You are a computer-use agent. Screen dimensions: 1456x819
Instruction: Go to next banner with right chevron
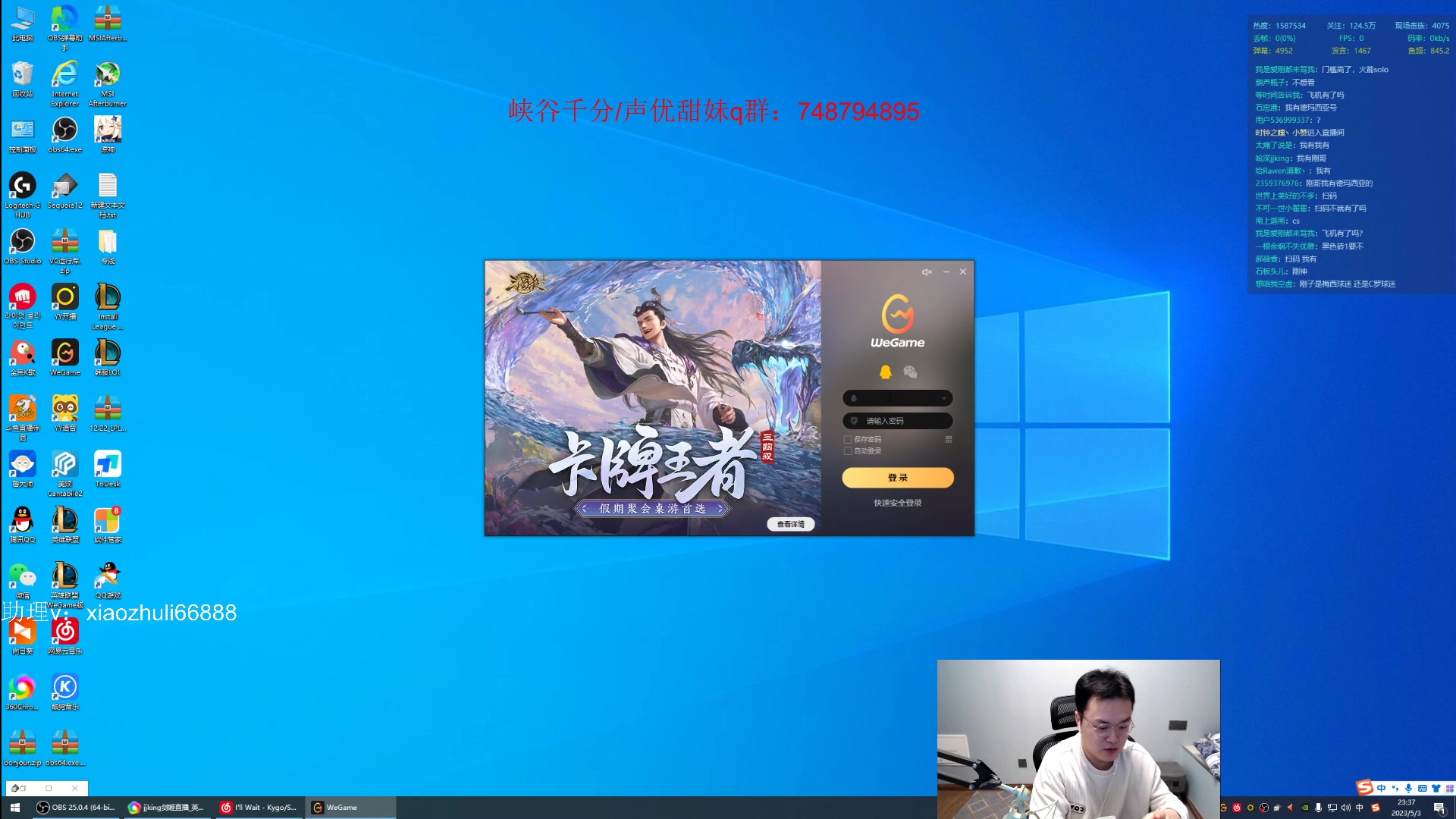tap(720, 509)
